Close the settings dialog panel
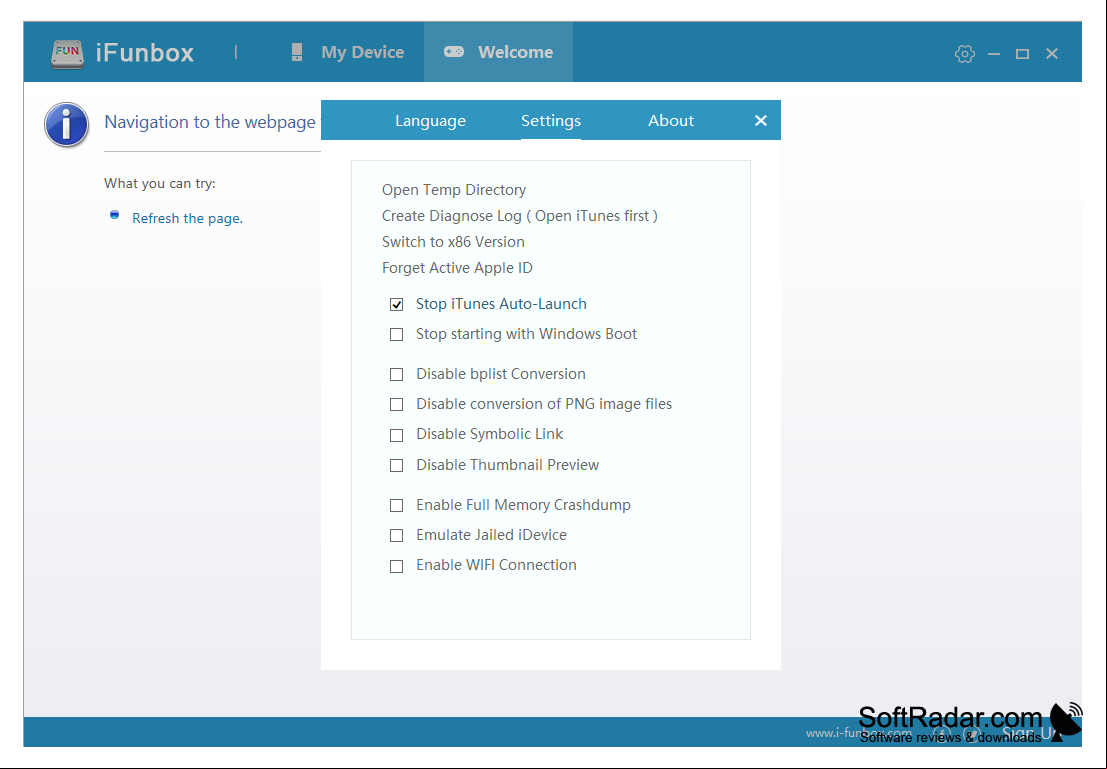Image resolution: width=1107 pixels, height=769 pixels. (x=760, y=121)
